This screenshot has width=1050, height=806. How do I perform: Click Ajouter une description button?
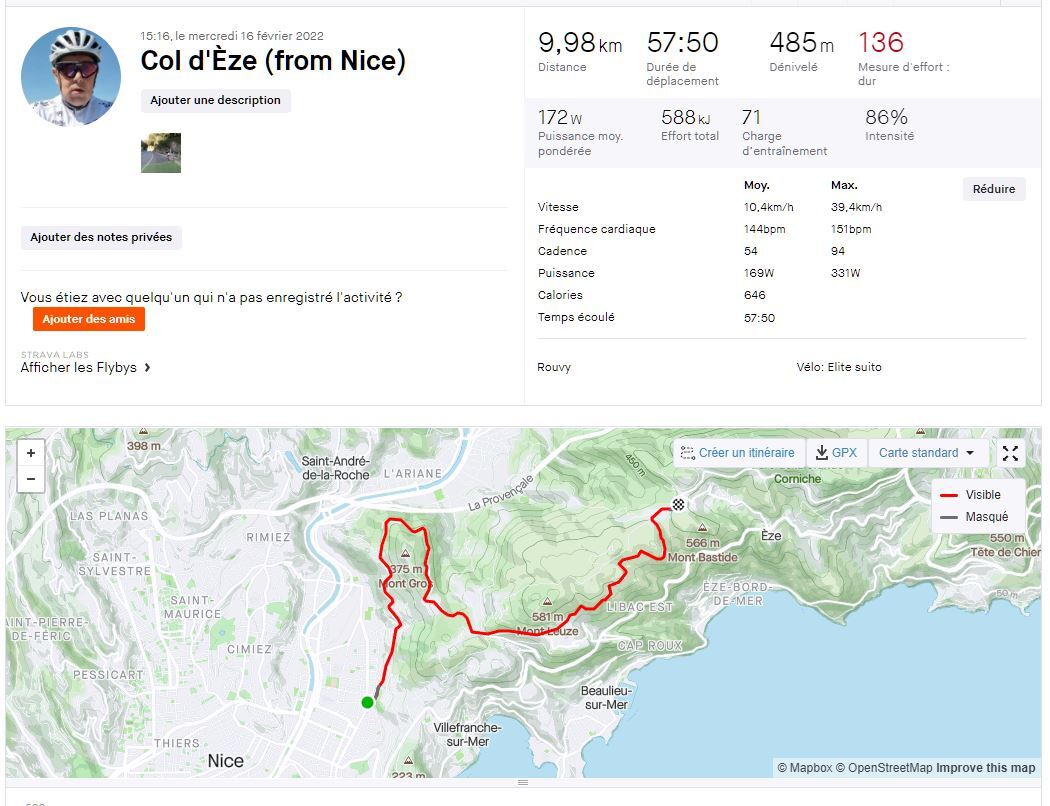pyautogui.click(x=215, y=100)
